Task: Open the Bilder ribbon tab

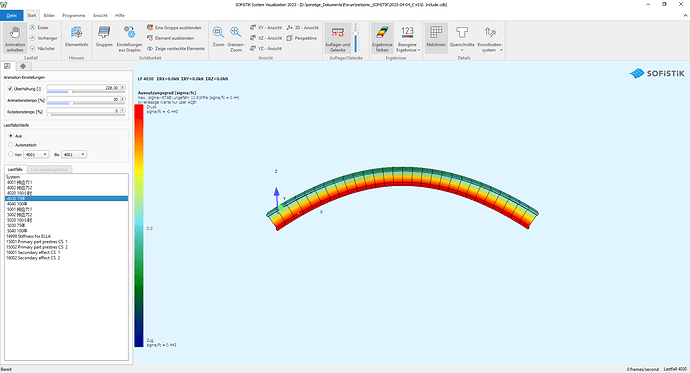Action: [x=49, y=15]
